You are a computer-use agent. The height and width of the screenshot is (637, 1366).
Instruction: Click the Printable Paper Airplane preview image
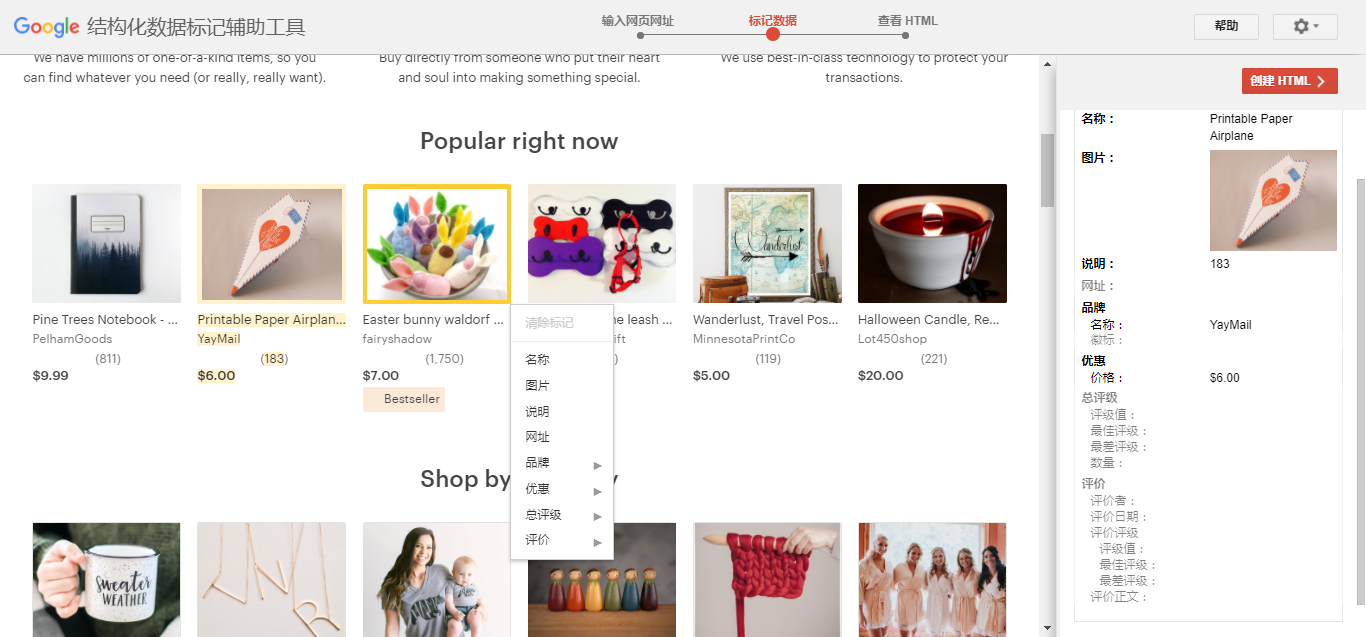[1273, 200]
